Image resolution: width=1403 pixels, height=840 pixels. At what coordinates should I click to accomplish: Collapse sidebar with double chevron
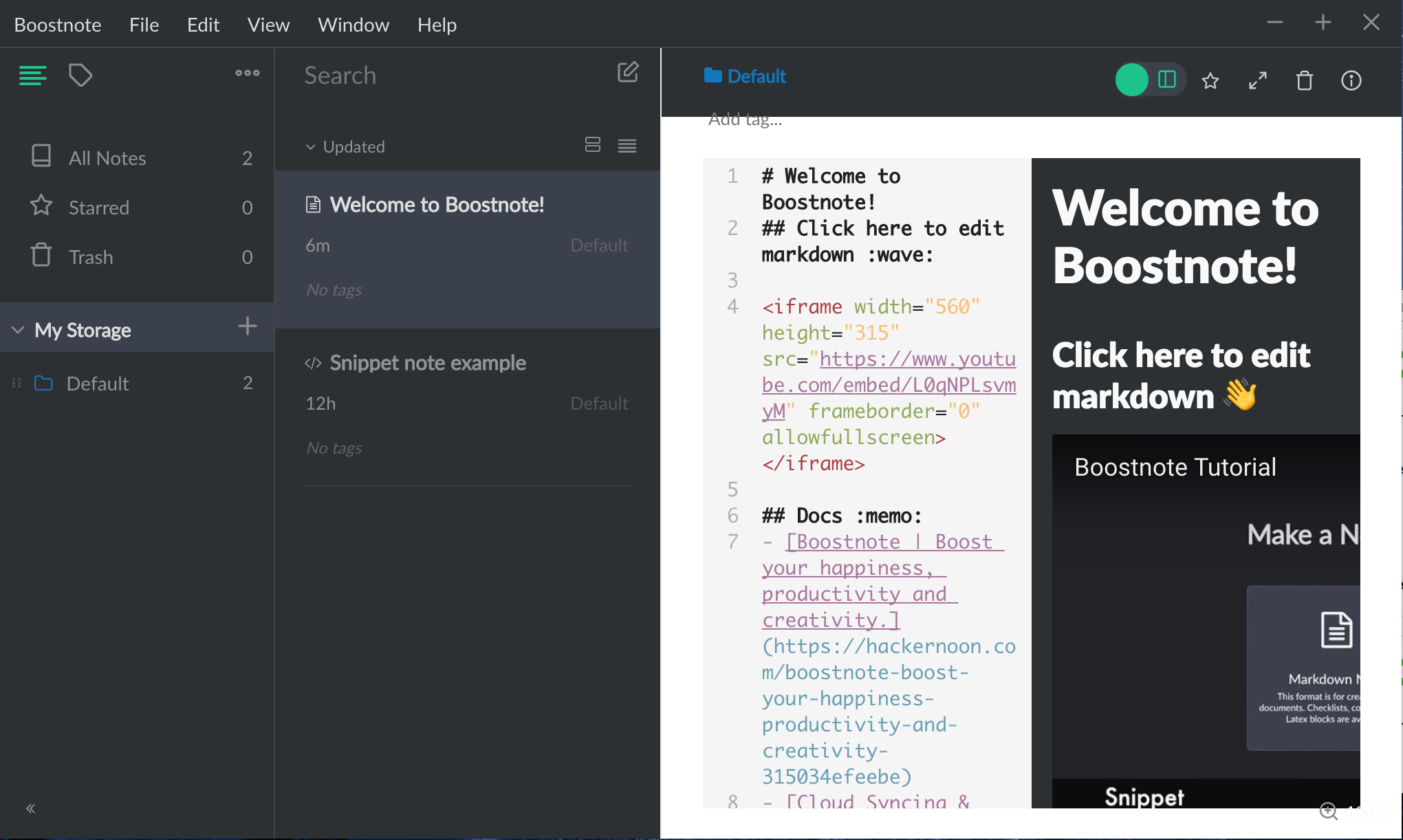[30, 808]
